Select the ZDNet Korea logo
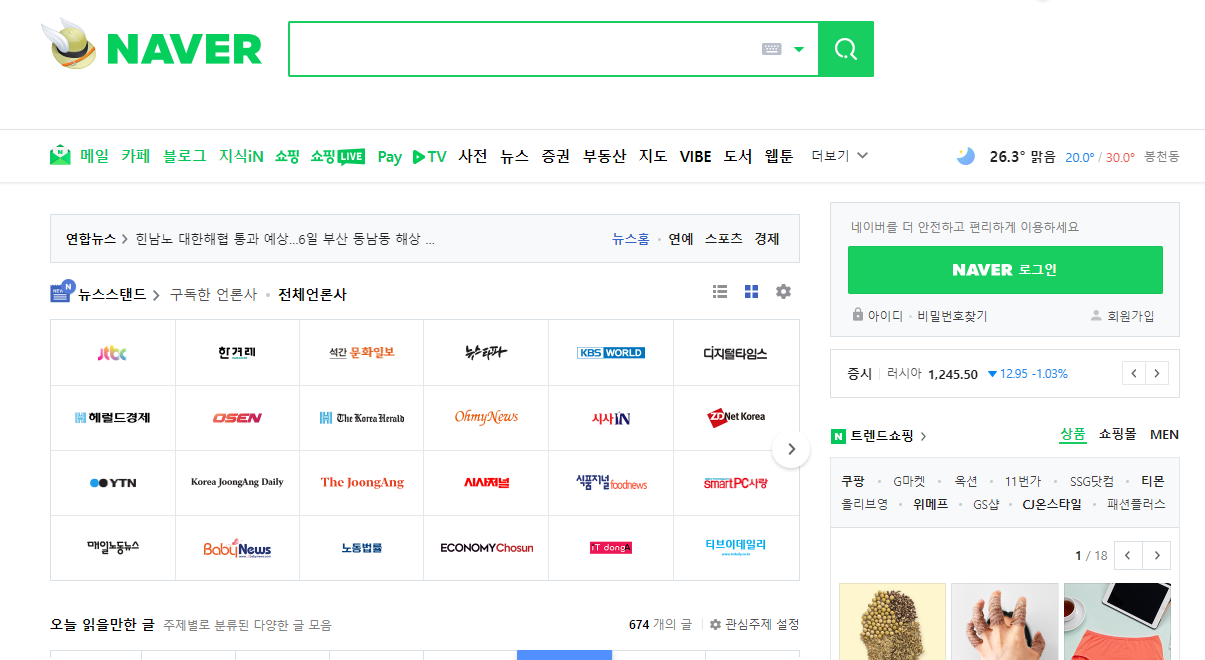 736,418
